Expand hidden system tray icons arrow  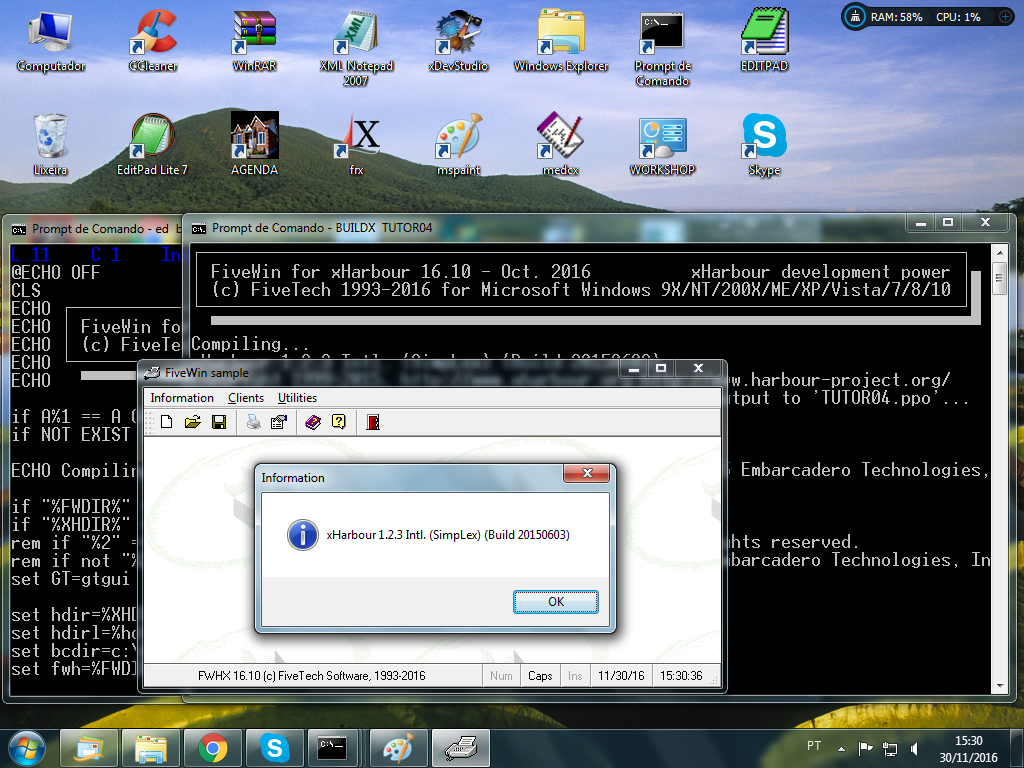tap(842, 748)
